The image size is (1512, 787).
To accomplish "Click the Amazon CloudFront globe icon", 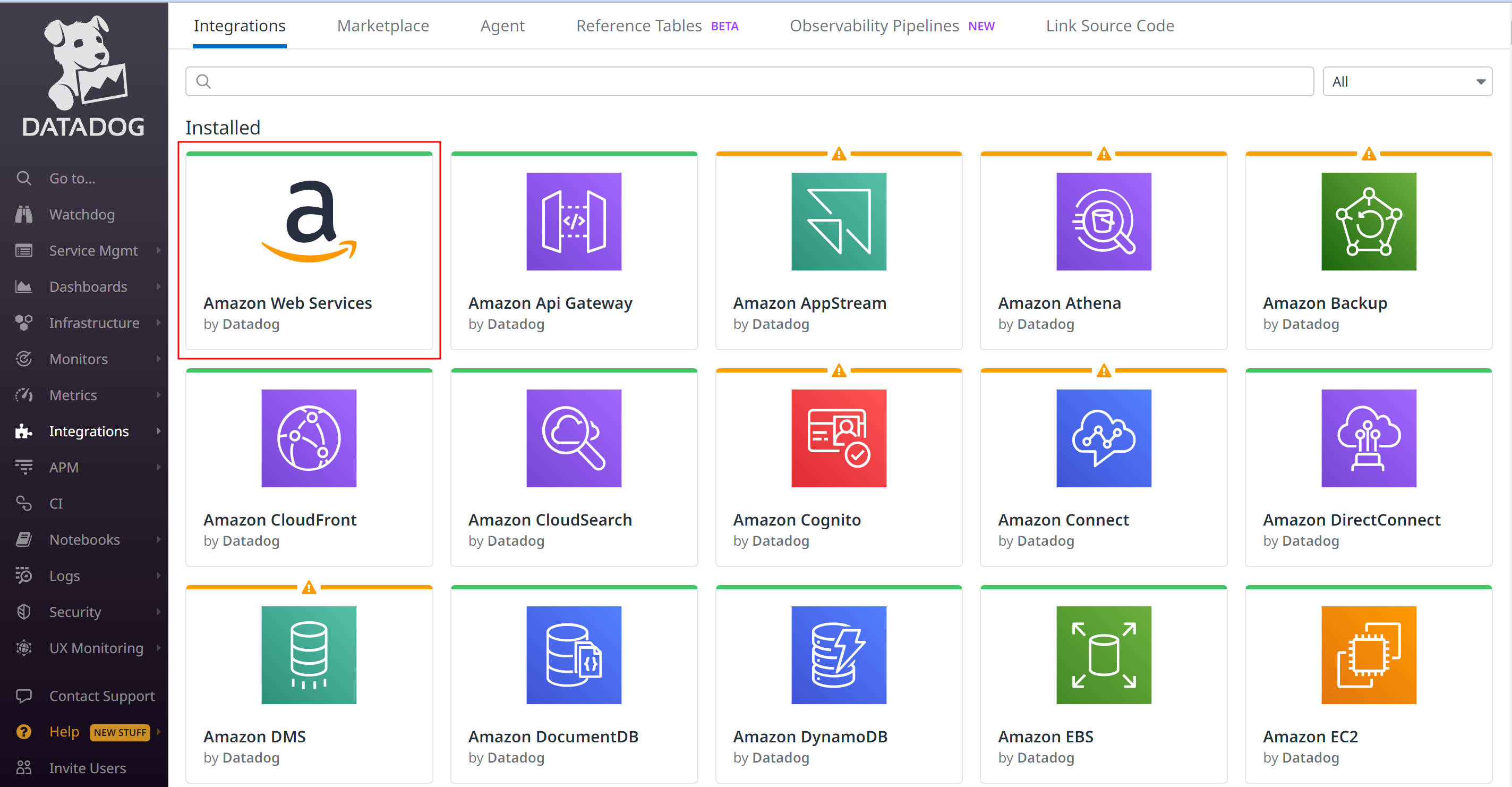I will pyautogui.click(x=309, y=438).
